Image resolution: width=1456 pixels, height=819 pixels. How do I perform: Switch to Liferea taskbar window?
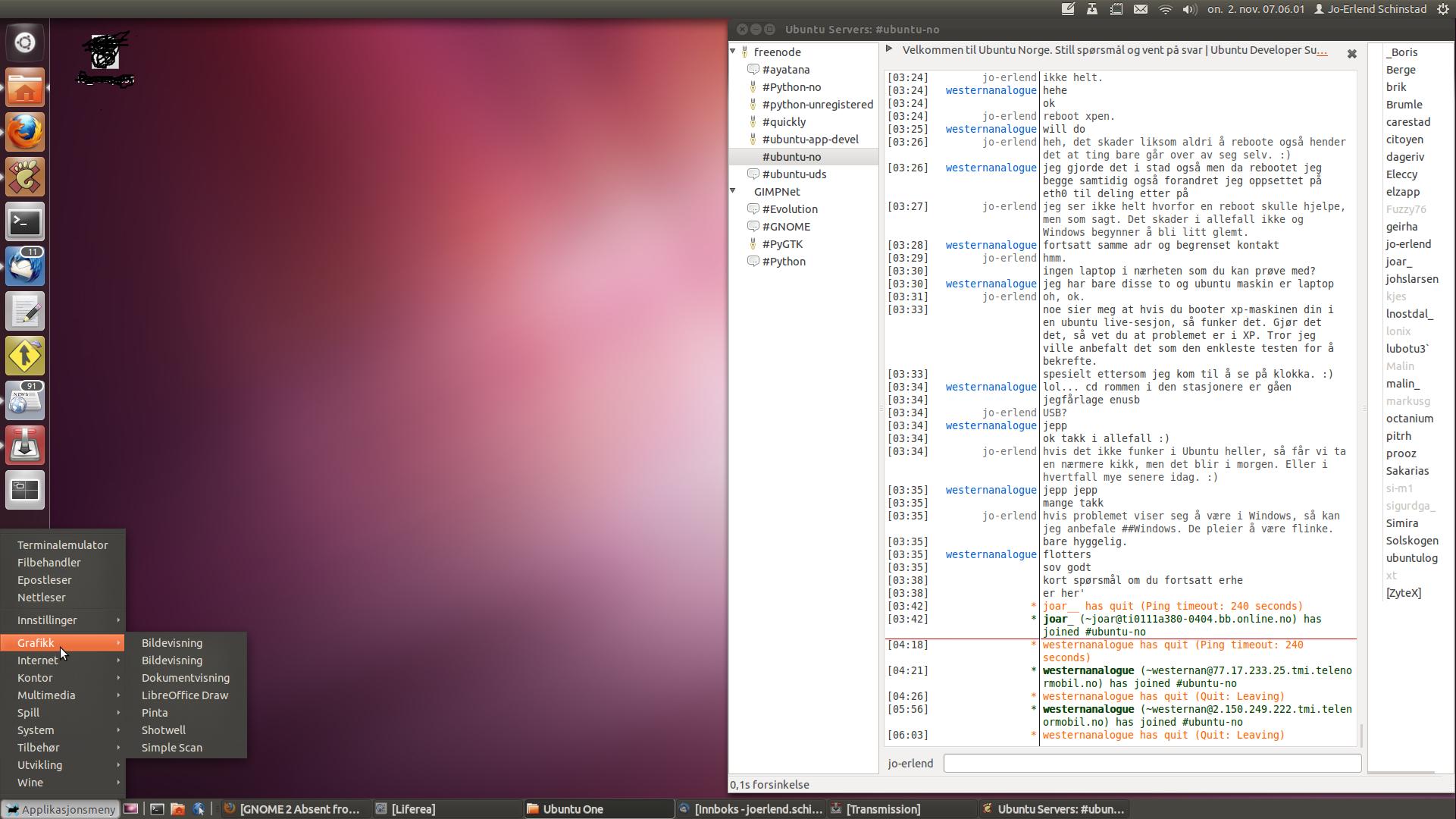(x=446, y=809)
